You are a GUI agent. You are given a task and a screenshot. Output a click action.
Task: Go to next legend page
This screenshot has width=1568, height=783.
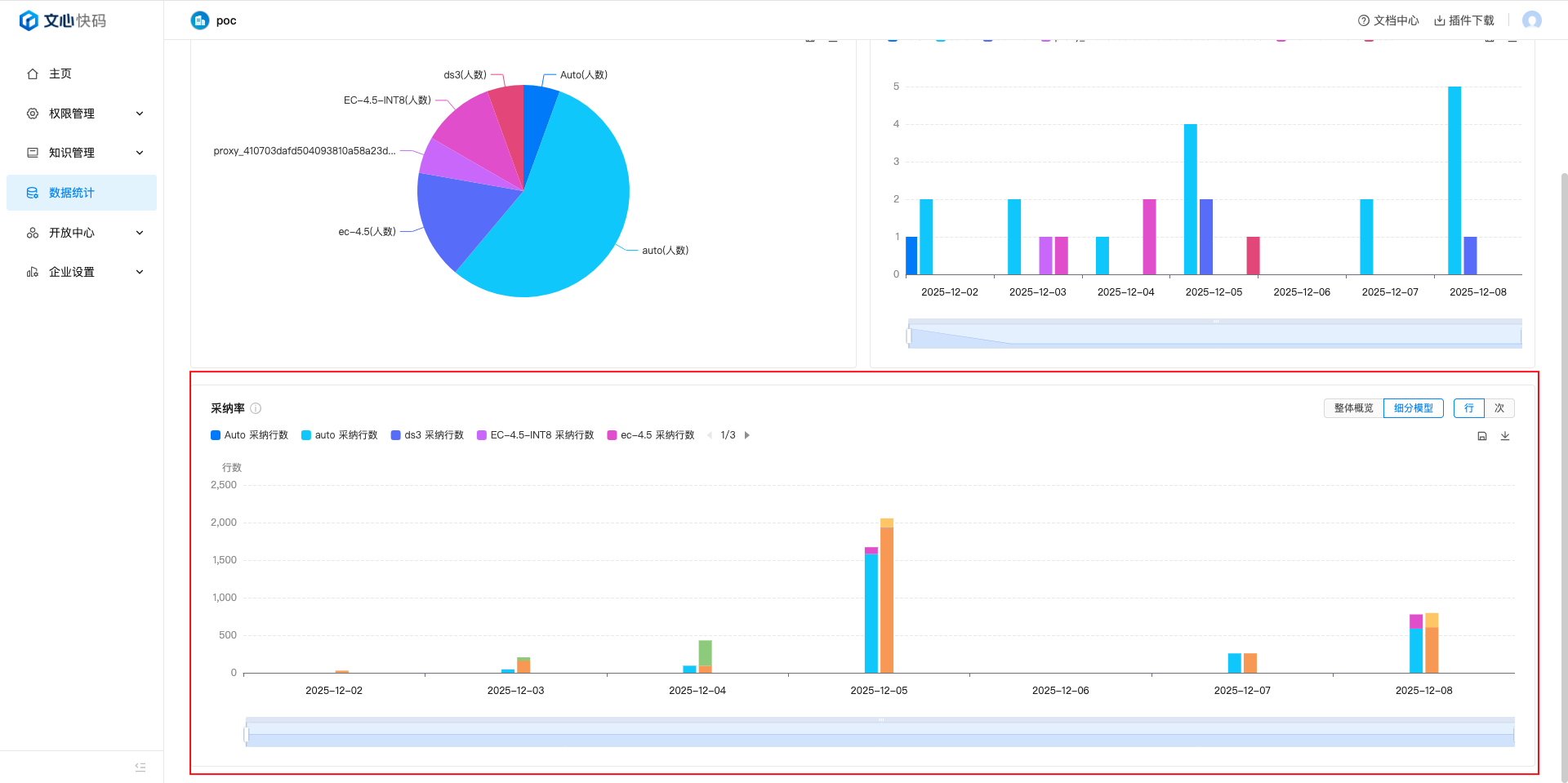tap(747, 435)
